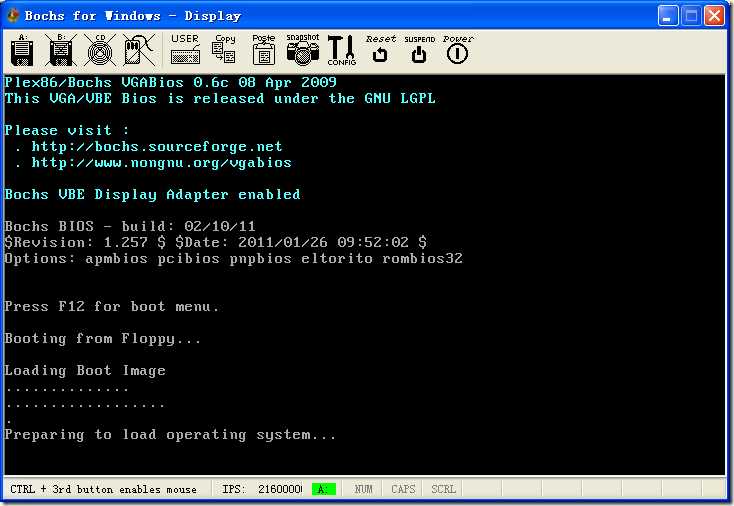Click the 'Bochs for Windows - Display' title

pyautogui.click(x=133, y=16)
